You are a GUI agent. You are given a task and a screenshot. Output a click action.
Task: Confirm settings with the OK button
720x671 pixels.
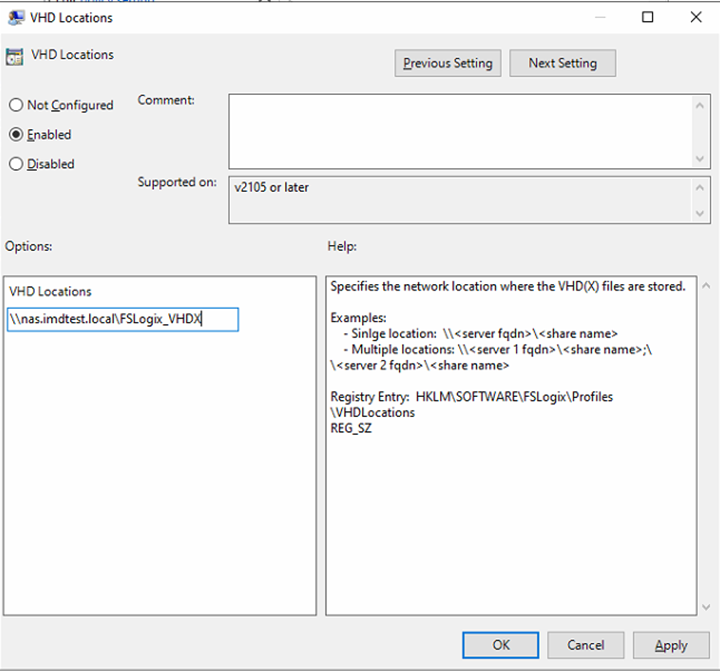tap(500, 645)
